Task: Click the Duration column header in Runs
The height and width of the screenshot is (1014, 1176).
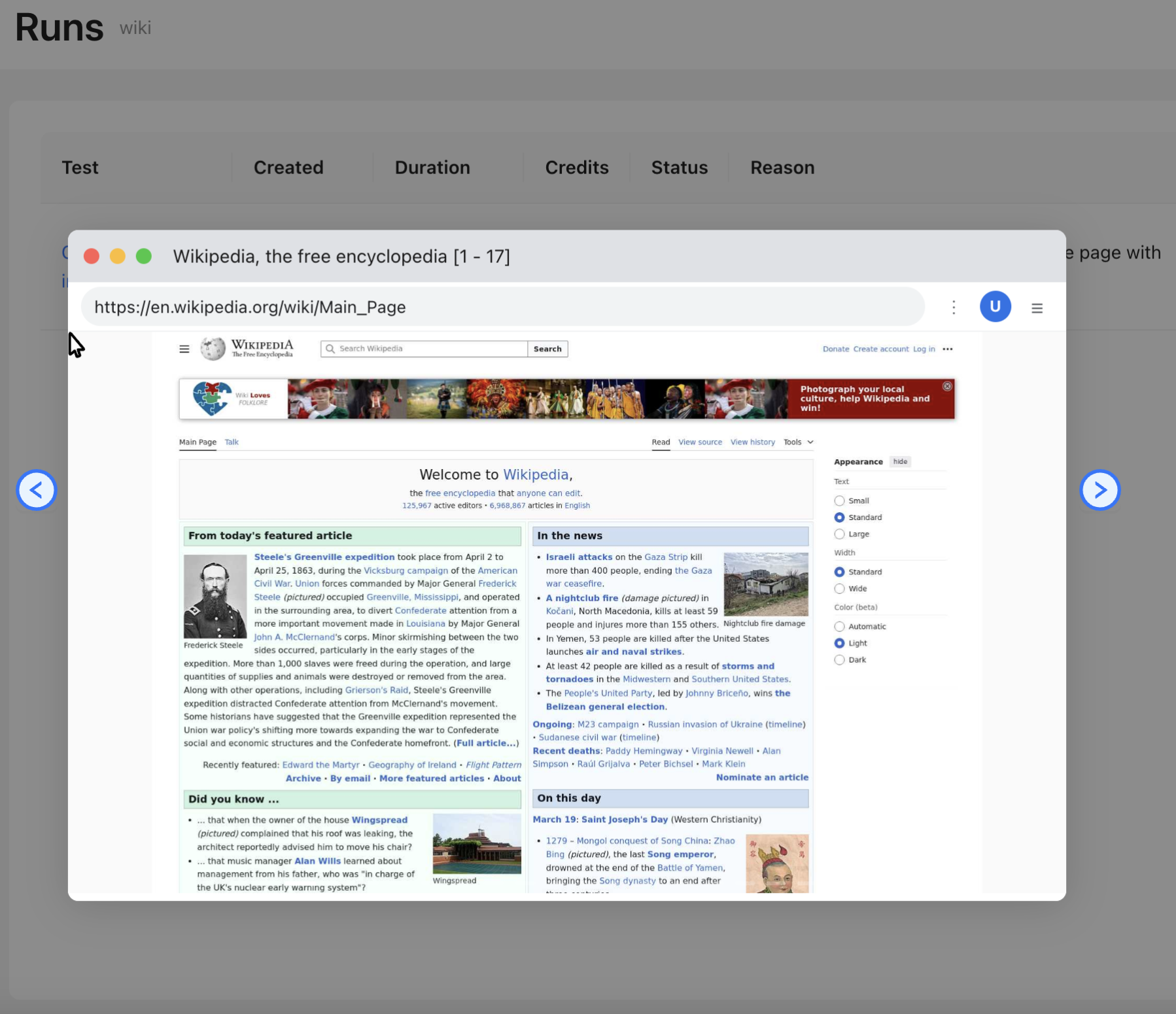Action: [432, 168]
